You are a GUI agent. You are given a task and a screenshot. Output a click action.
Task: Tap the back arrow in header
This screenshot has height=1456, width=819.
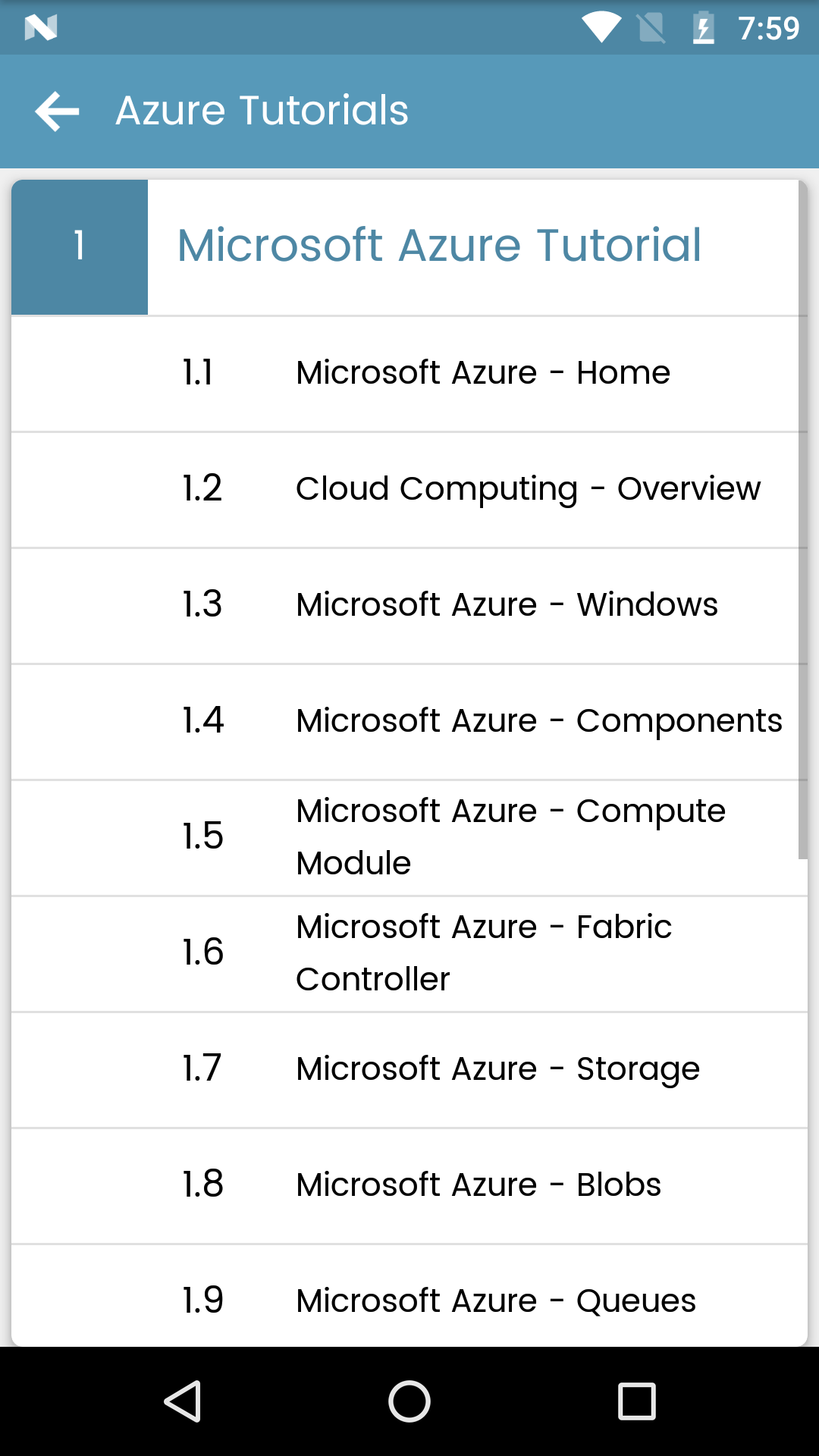57,111
